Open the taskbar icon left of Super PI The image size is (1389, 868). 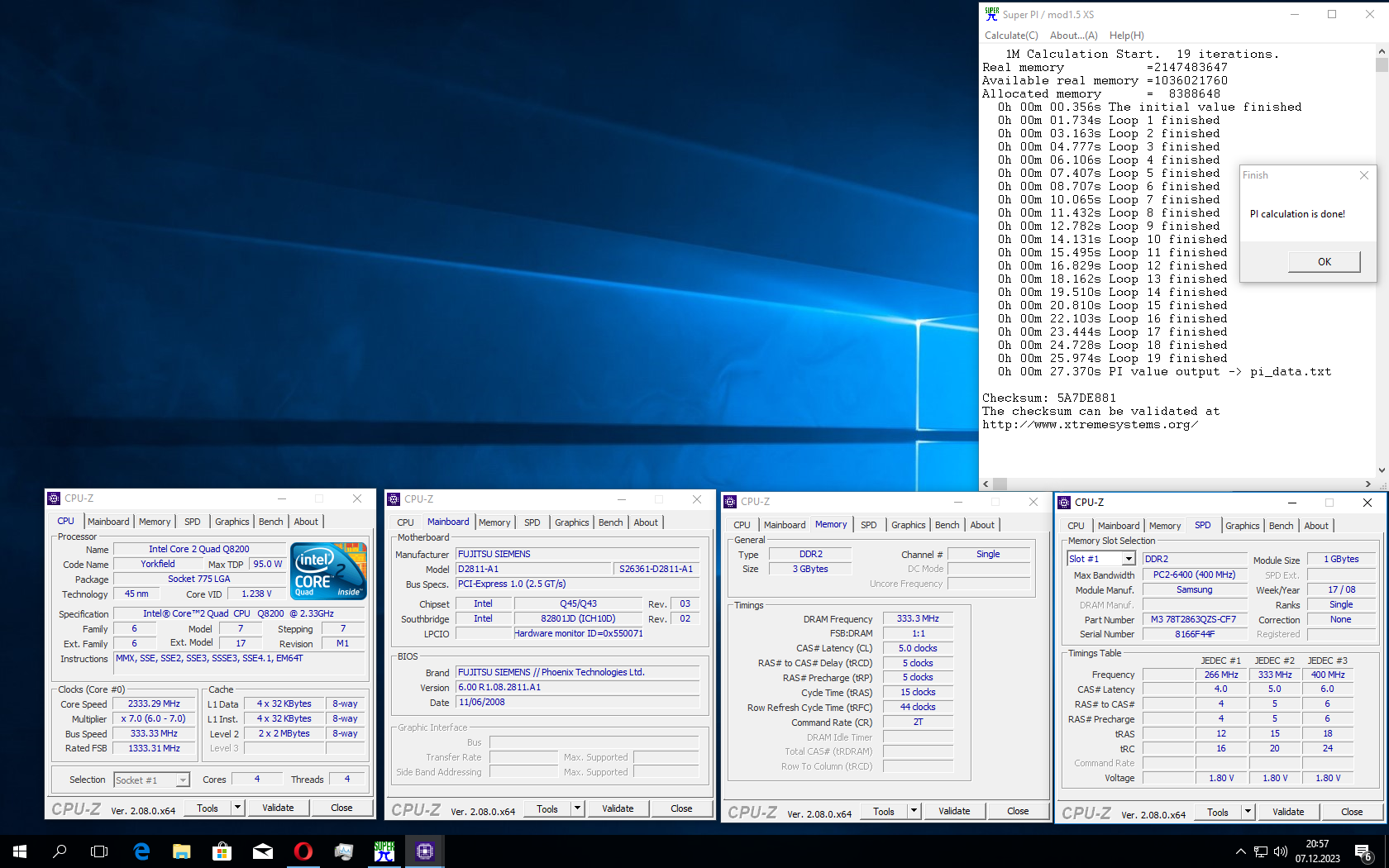tap(344, 851)
